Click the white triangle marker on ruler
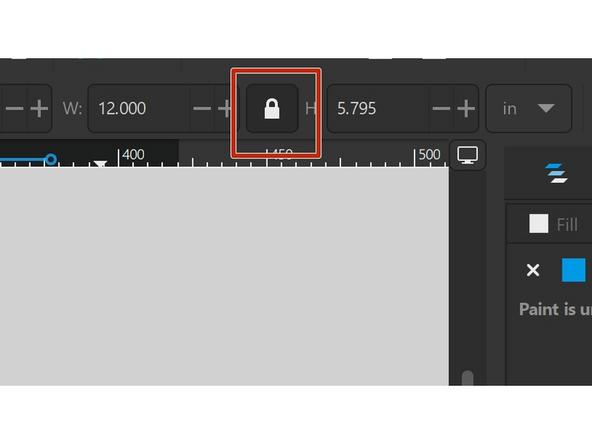The height and width of the screenshot is (444, 592). click(100, 164)
